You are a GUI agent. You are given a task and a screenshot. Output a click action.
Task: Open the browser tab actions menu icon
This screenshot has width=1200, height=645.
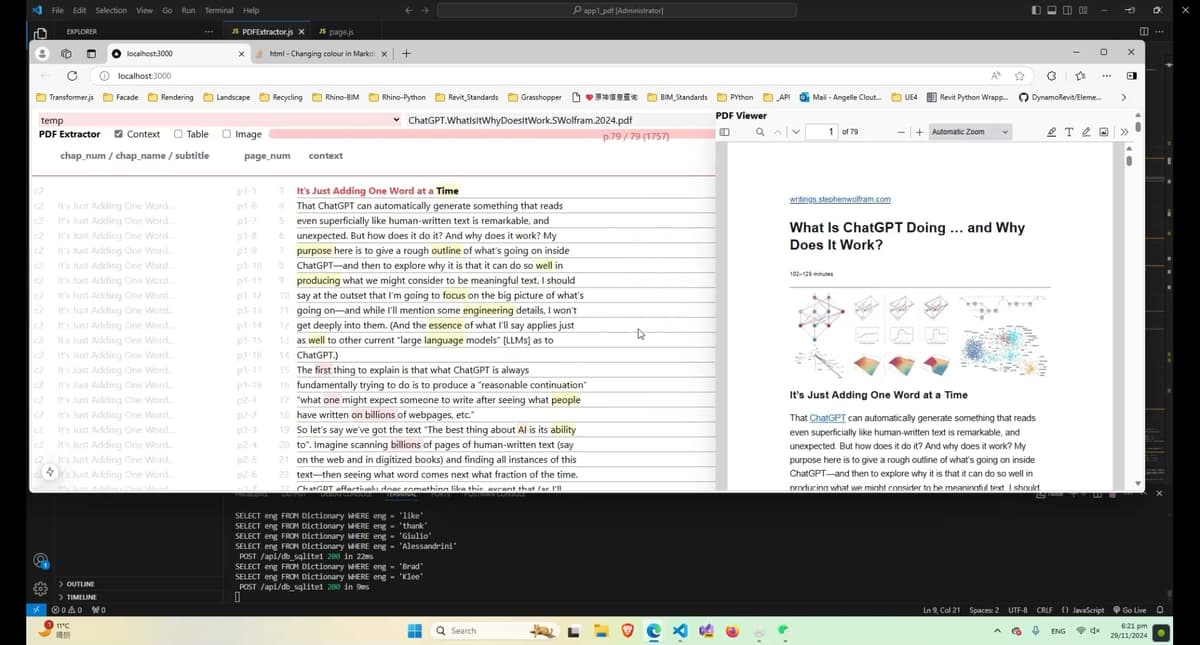tap(91, 53)
